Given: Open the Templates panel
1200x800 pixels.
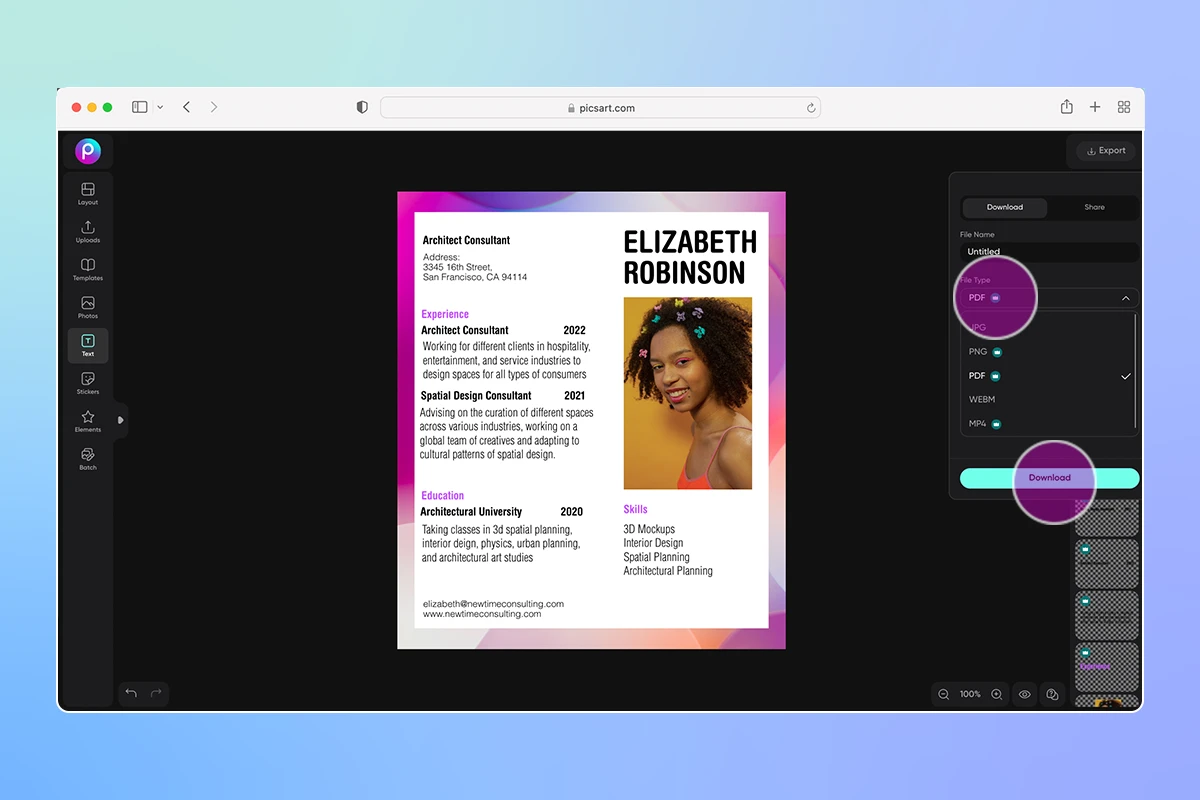Looking at the screenshot, I should coord(87,269).
